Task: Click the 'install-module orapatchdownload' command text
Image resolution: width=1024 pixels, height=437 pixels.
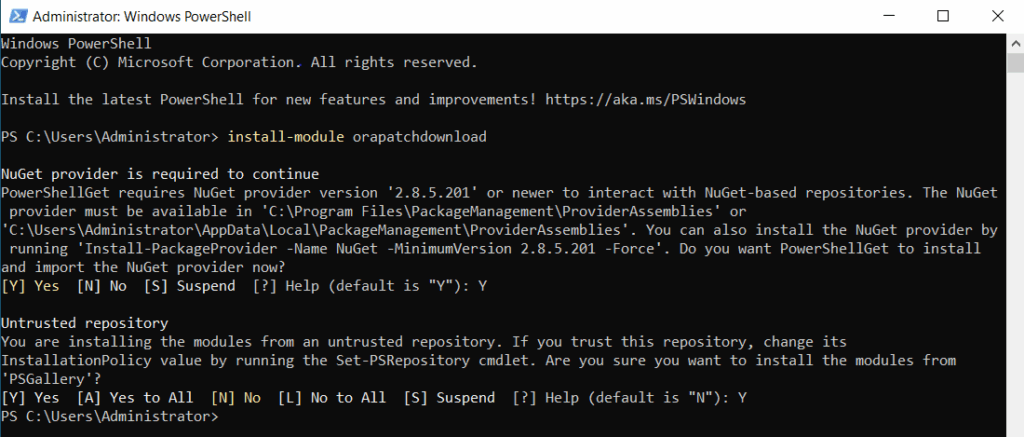Action: point(358,136)
